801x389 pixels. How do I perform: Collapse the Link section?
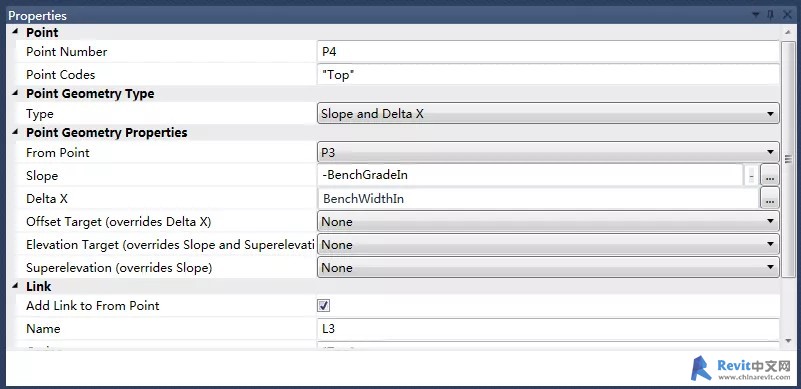15,286
